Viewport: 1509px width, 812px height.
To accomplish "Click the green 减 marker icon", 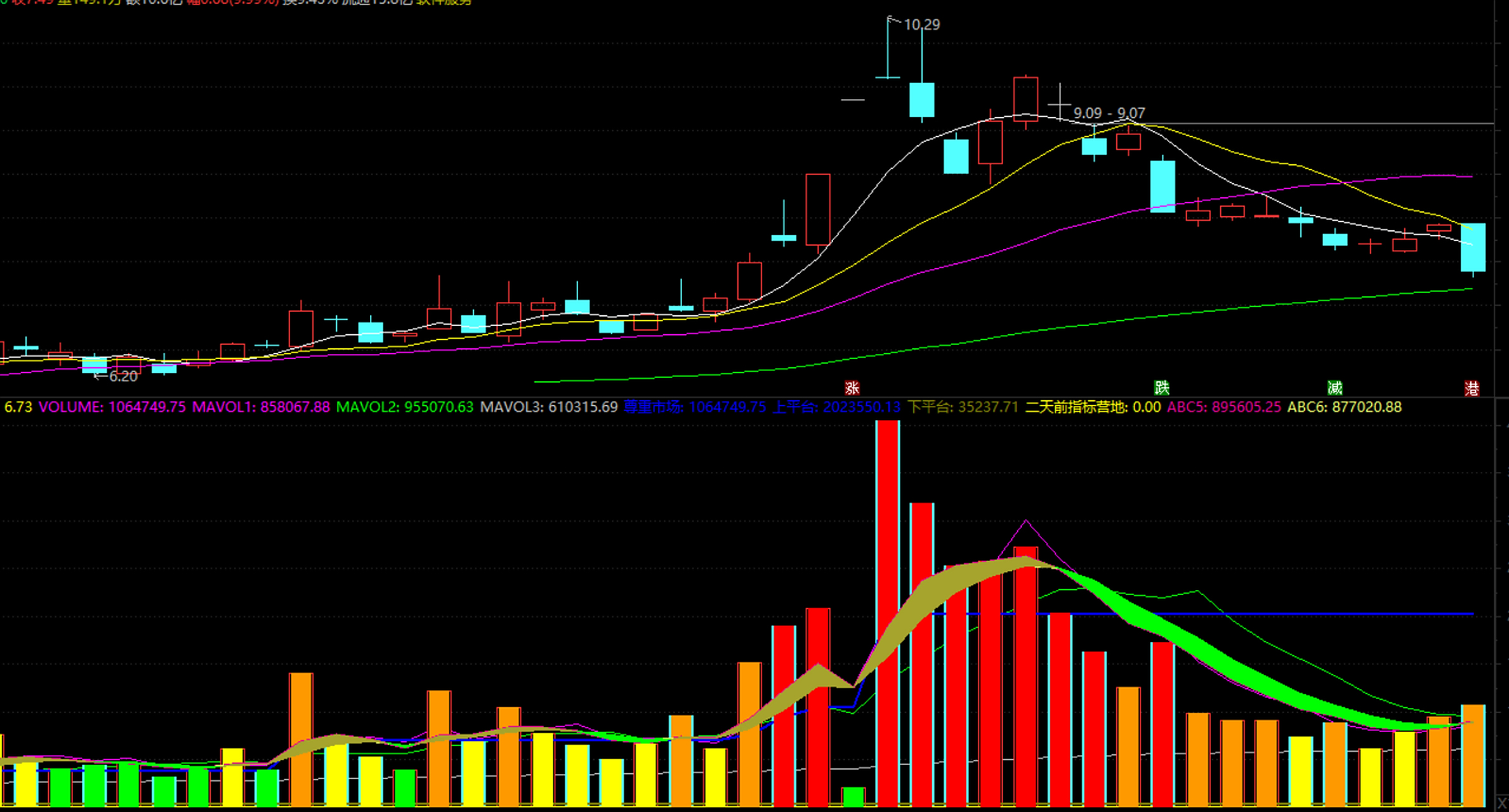I will click(1334, 388).
